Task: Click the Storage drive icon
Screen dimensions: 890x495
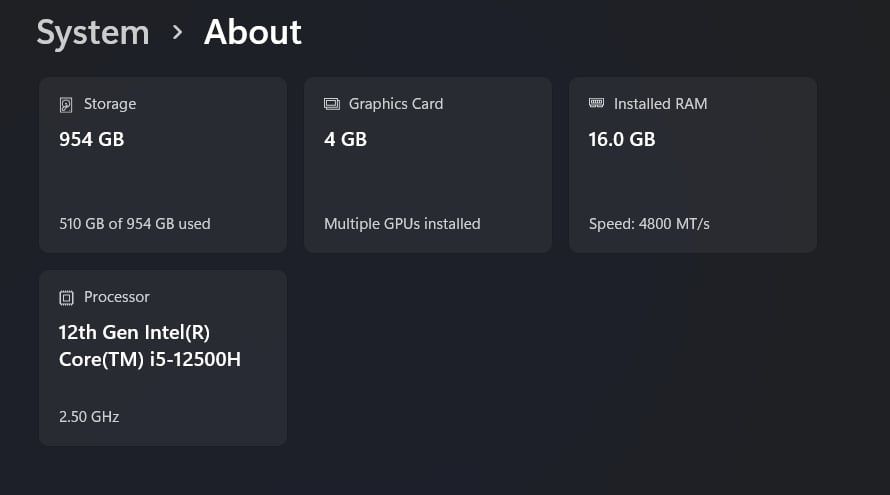Action: tap(66, 104)
